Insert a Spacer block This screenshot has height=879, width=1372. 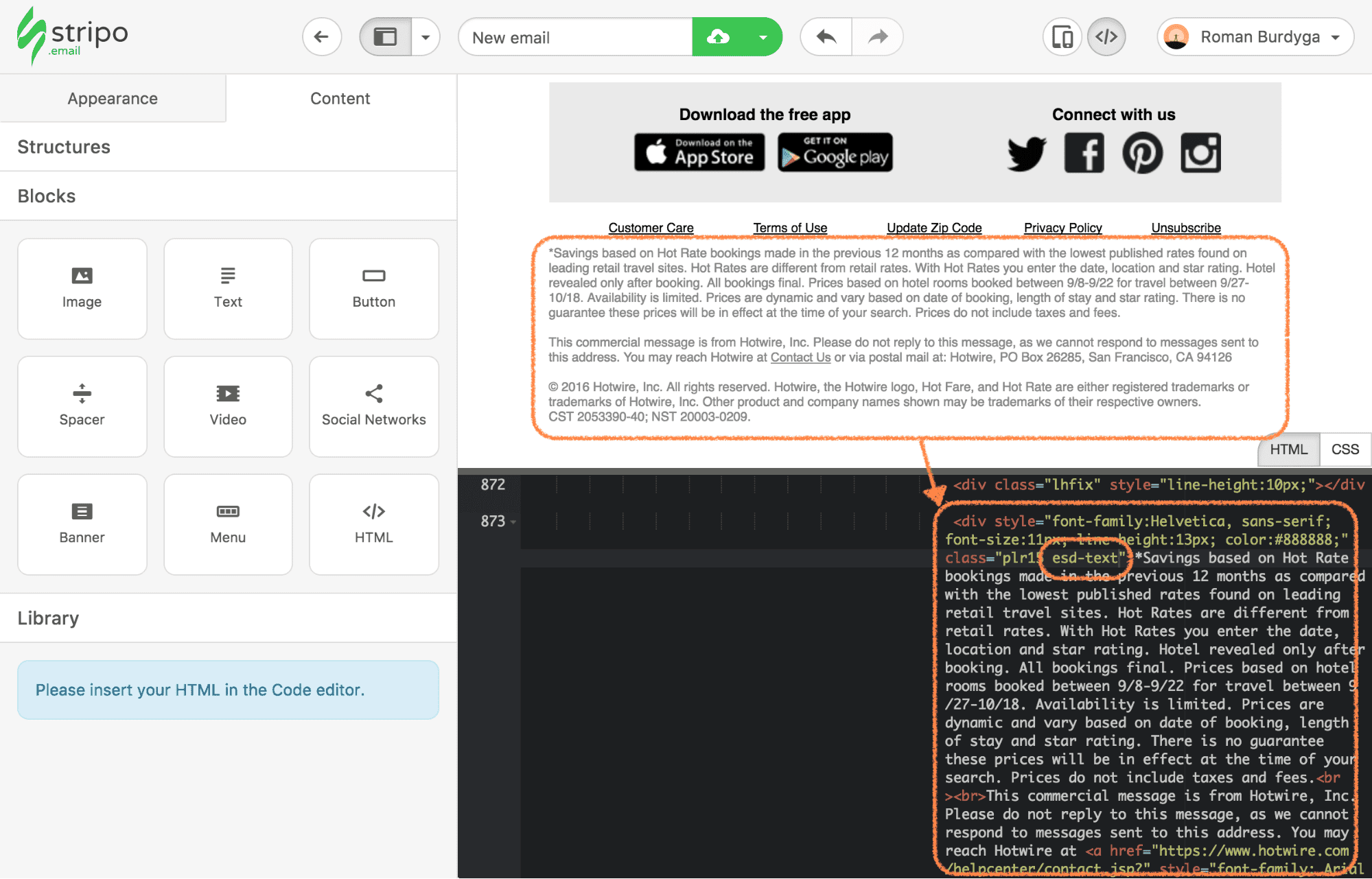click(82, 406)
